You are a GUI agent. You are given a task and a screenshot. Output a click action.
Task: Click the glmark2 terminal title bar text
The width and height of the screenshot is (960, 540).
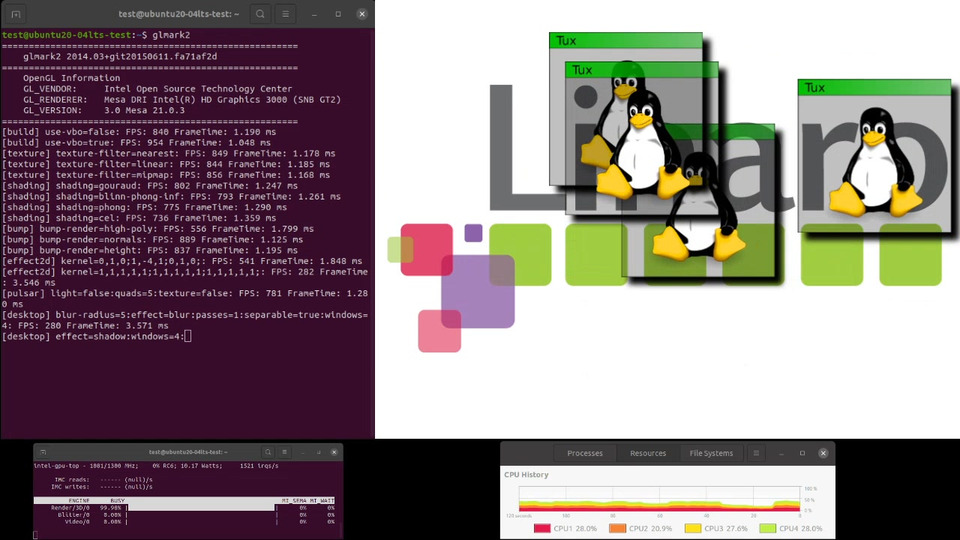click(x=178, y=13)
